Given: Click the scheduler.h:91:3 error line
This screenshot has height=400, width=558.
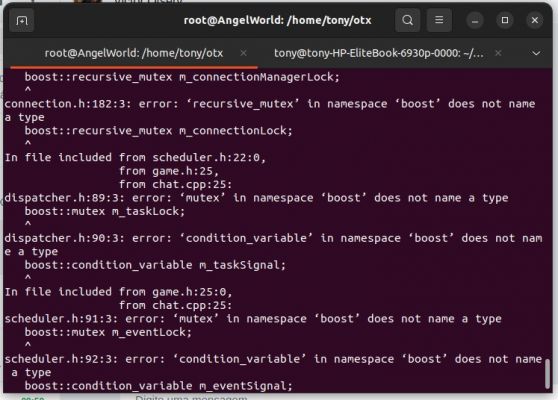Looking at the screenshot, I should [x=253, y=319].
